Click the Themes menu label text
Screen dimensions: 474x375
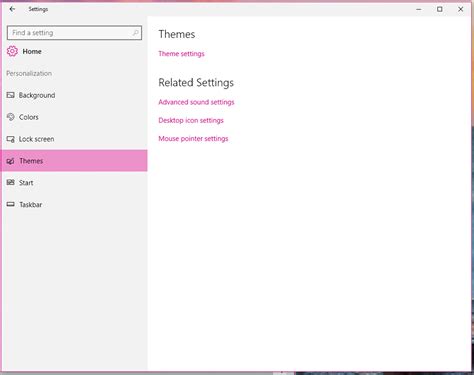(31, 161)
